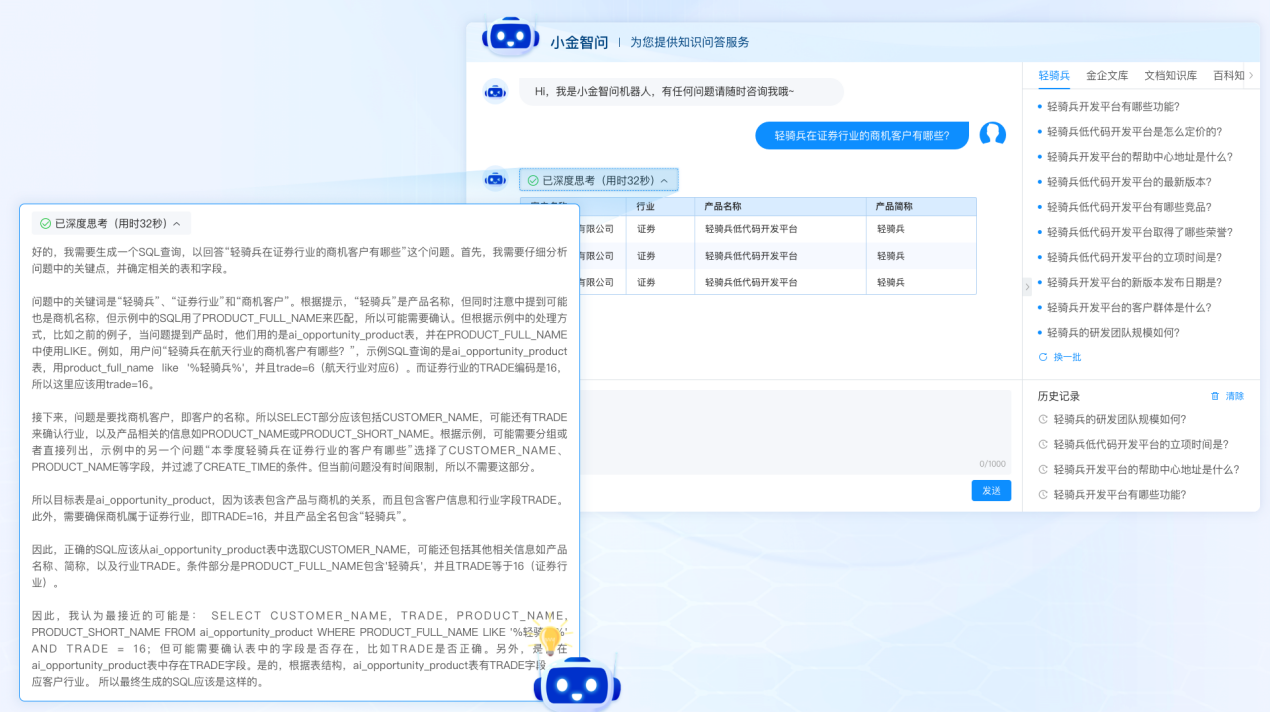1270x712 pixels.
Task: Open suggested question 轻骑兵开发平台有哪些功能?
Action: pos(1113,107)
